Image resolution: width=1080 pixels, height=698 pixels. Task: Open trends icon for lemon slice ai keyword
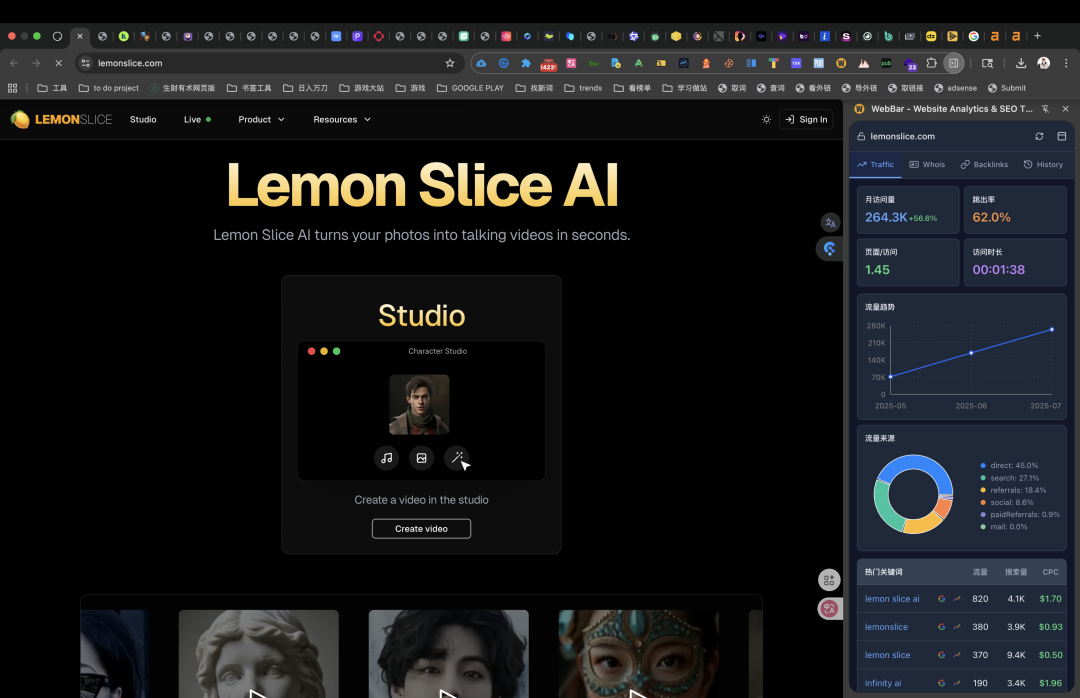coord(957,599)
